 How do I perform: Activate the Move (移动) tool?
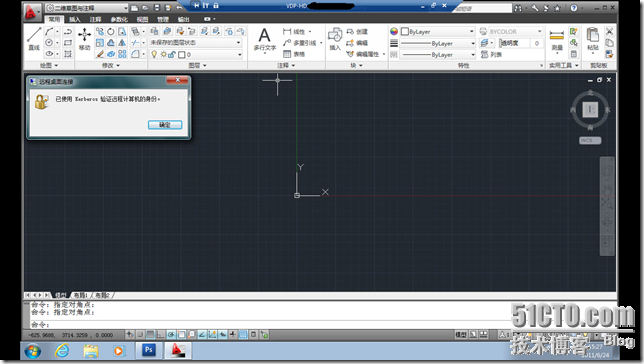tap(85, 39)
